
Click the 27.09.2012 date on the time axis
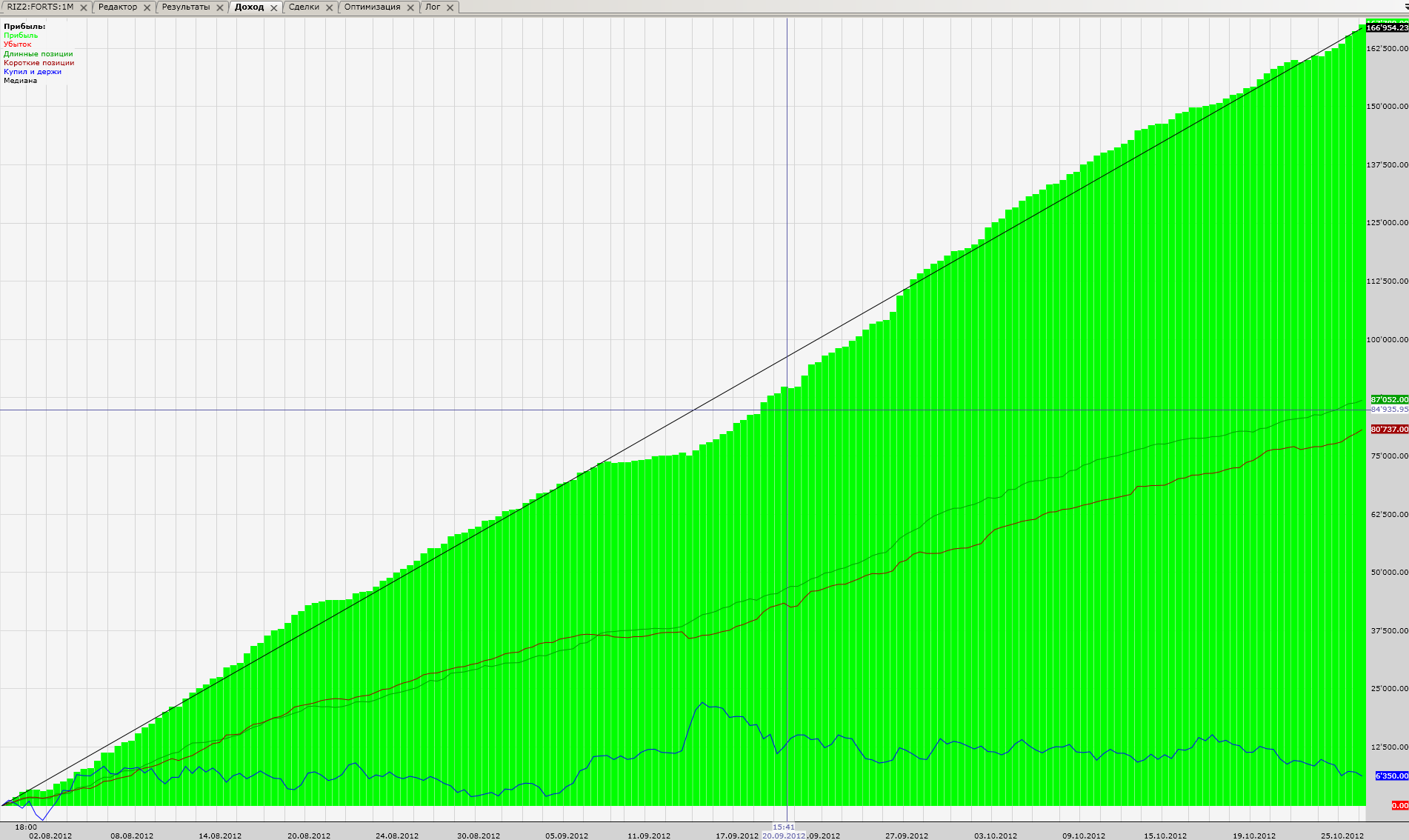click(907, 836)
